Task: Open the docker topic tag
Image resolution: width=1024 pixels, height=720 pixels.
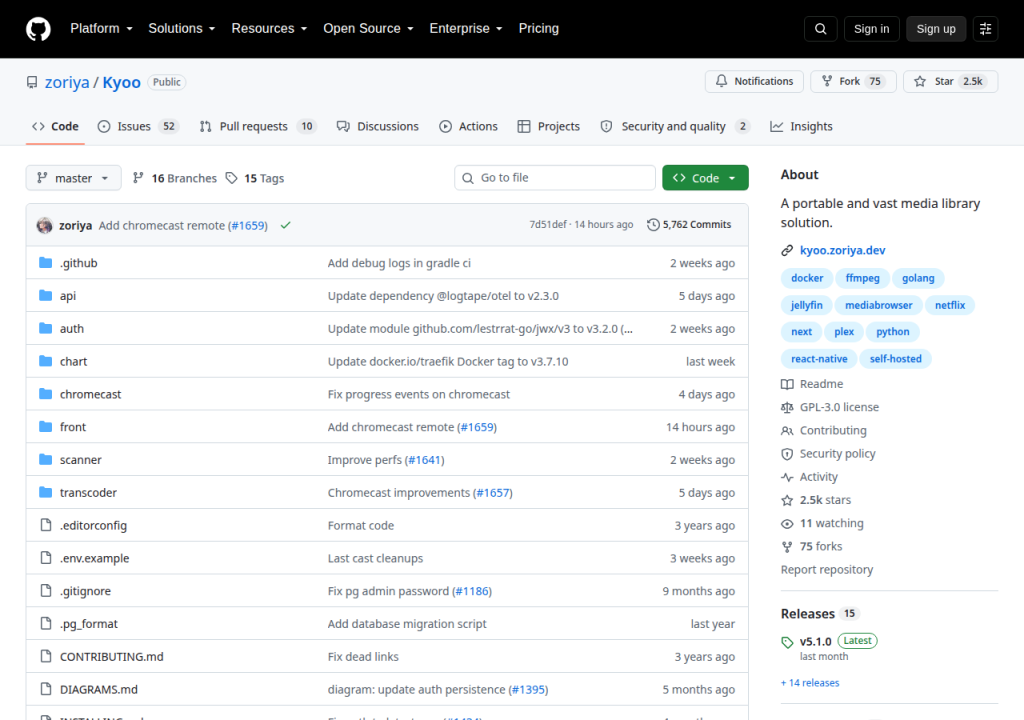Action: pyautogui.click(x=807, y=278)
